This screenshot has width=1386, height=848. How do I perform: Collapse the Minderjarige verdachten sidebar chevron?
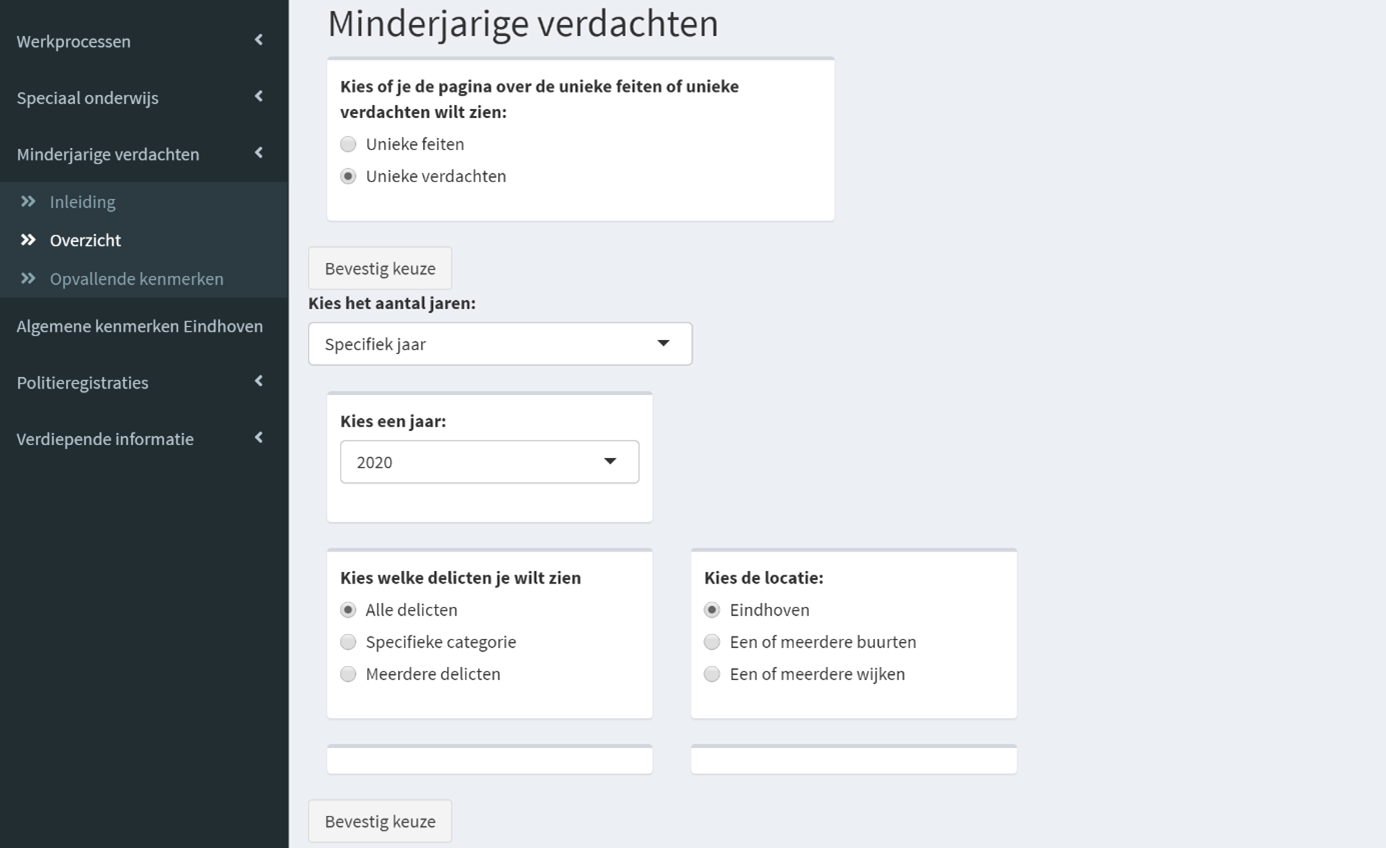coord(259,153)
